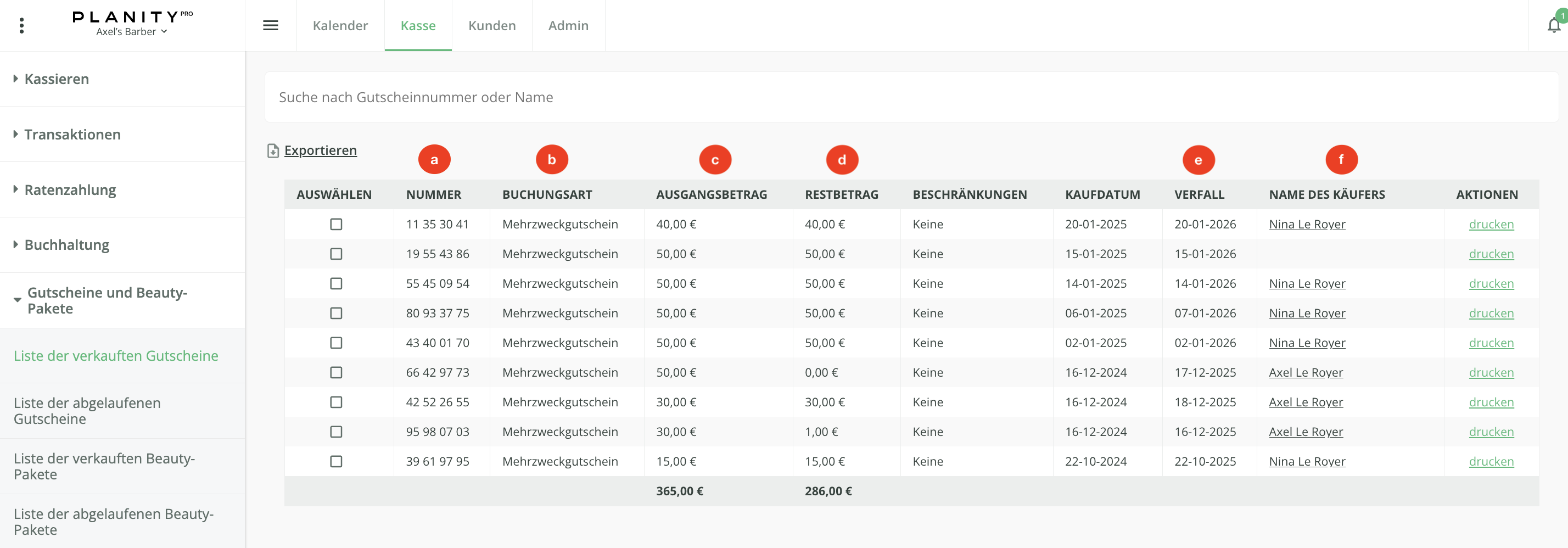This screenshot has width=1568, height=548.
Task: Focus the voucher number search field
Action: tap(911, 97)
